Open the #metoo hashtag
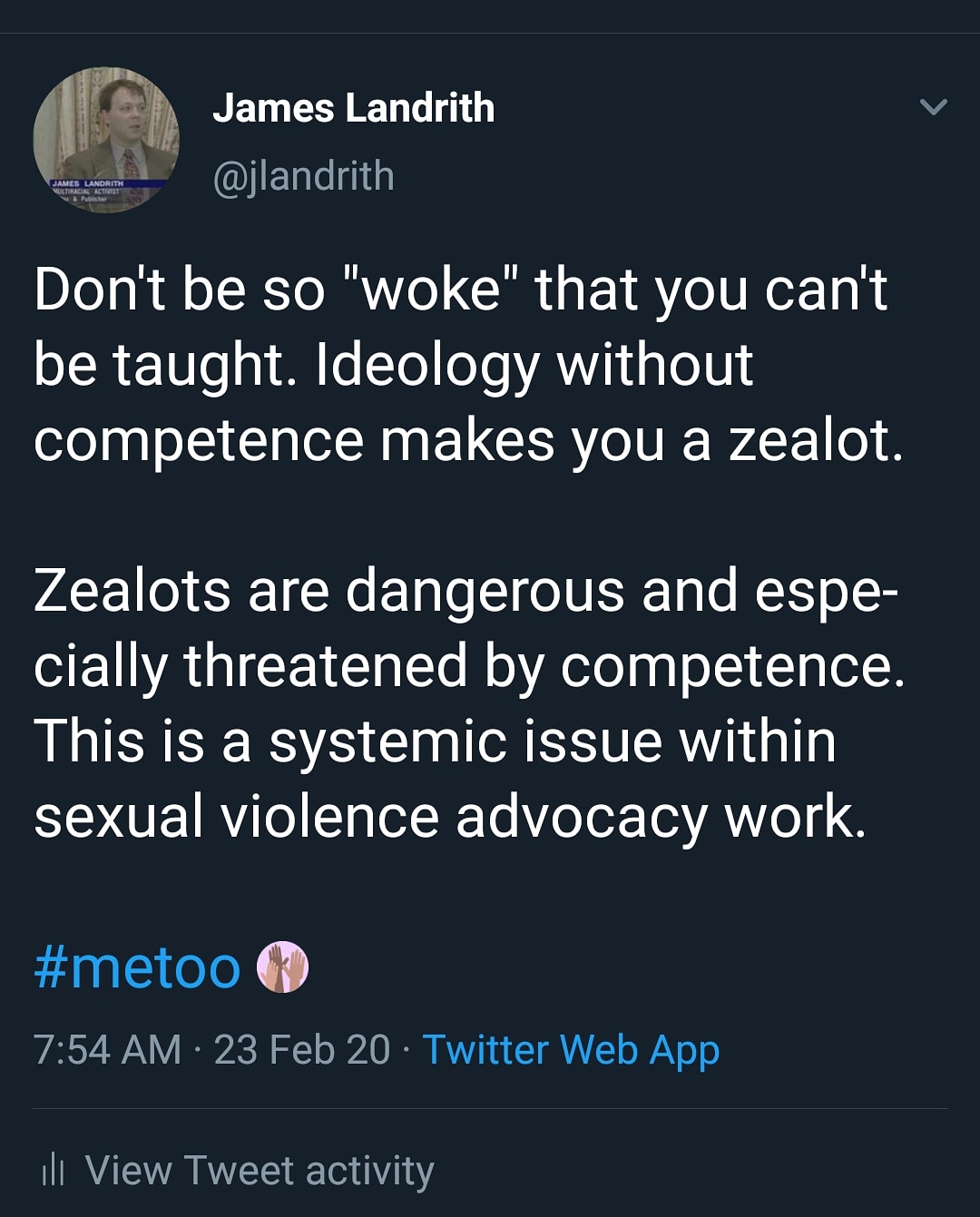Screen dimensions: 980x1217 click(x=137, y=967)
